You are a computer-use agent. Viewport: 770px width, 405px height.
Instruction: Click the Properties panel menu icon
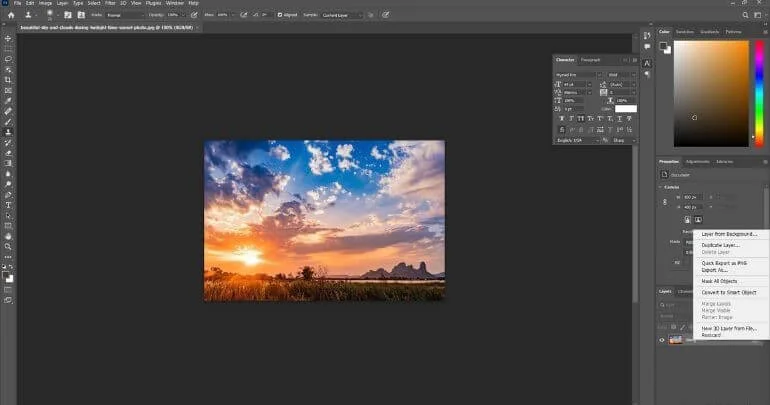point(765,162)
